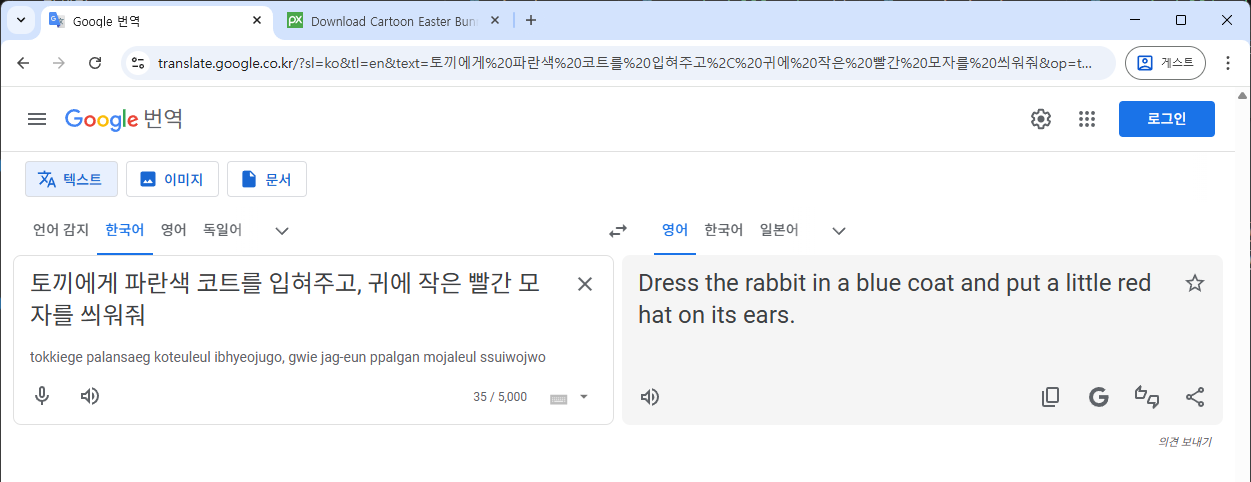Click the 로그인 sign-in button
This screenshot has width=1251, height=482.
(x=1166, y=119)
